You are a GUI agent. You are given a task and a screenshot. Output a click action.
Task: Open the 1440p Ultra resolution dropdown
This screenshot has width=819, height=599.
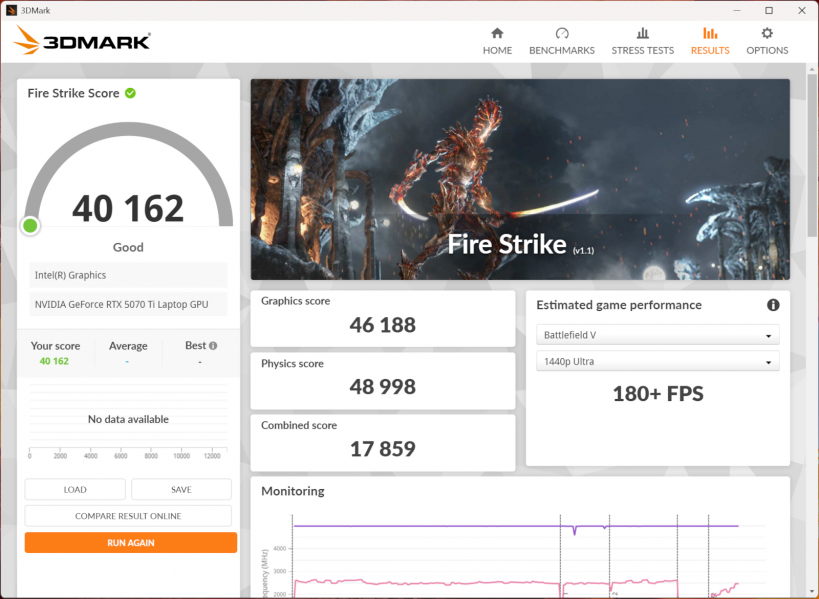click(x=657, y=362)
